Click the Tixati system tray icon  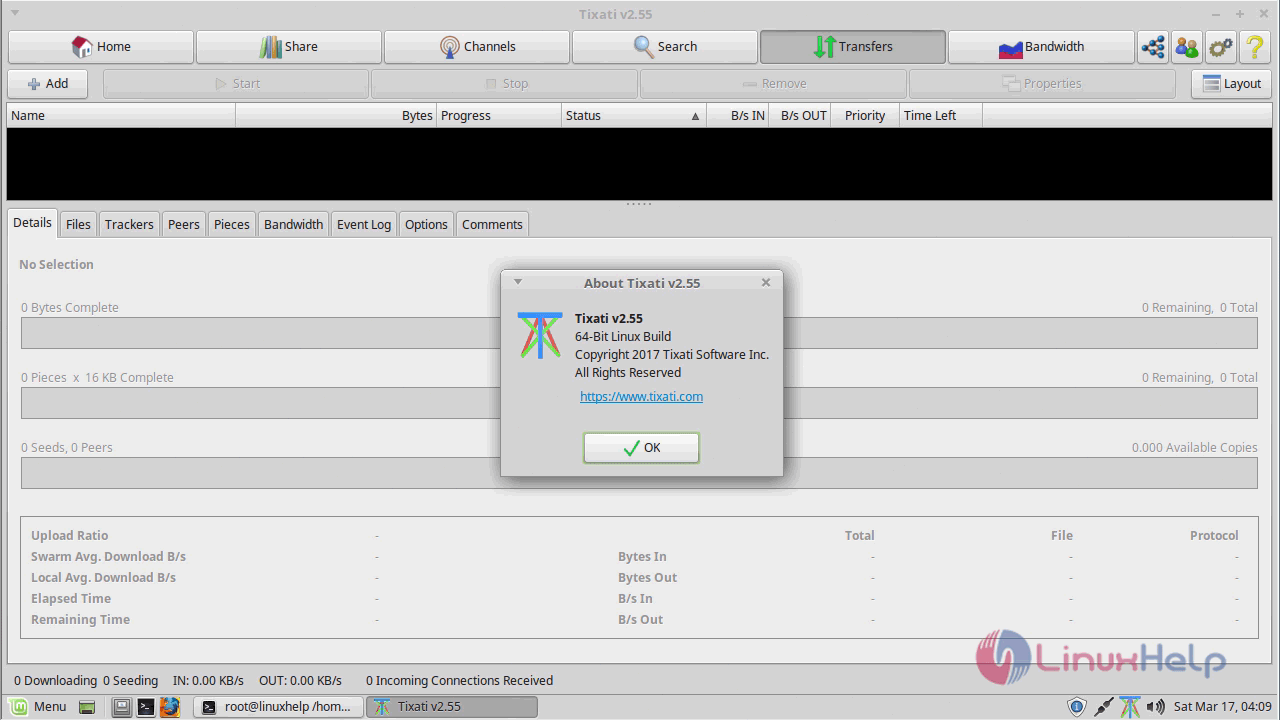(x=1129, y=707)
